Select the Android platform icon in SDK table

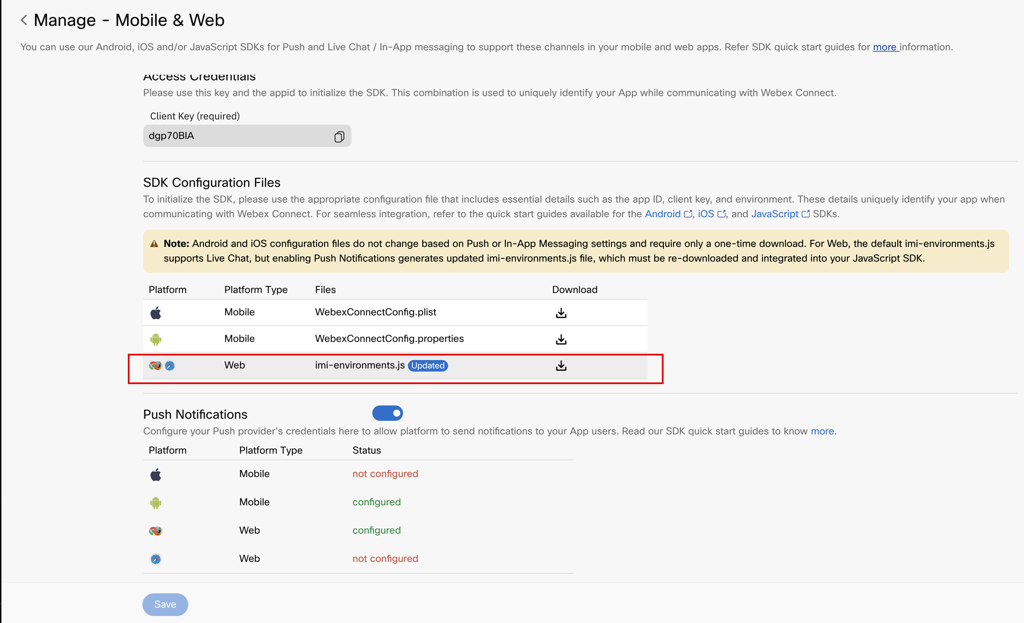(x=155, y=339)
